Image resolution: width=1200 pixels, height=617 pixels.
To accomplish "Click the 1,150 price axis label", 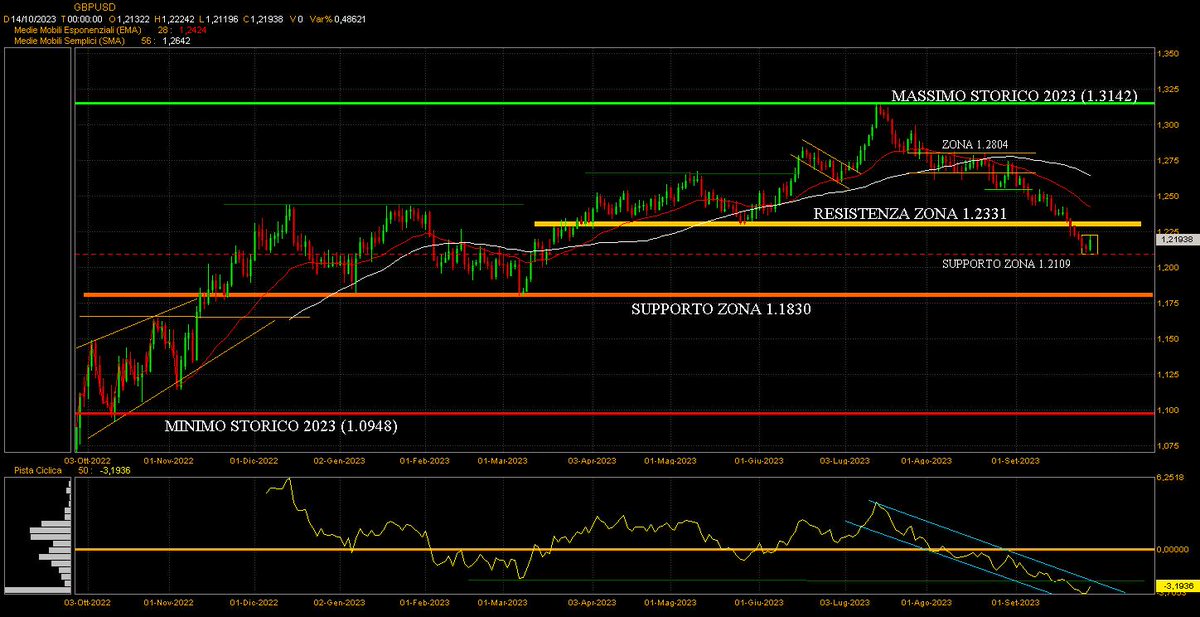I will pyautogui.click(x=1168, y=340).
